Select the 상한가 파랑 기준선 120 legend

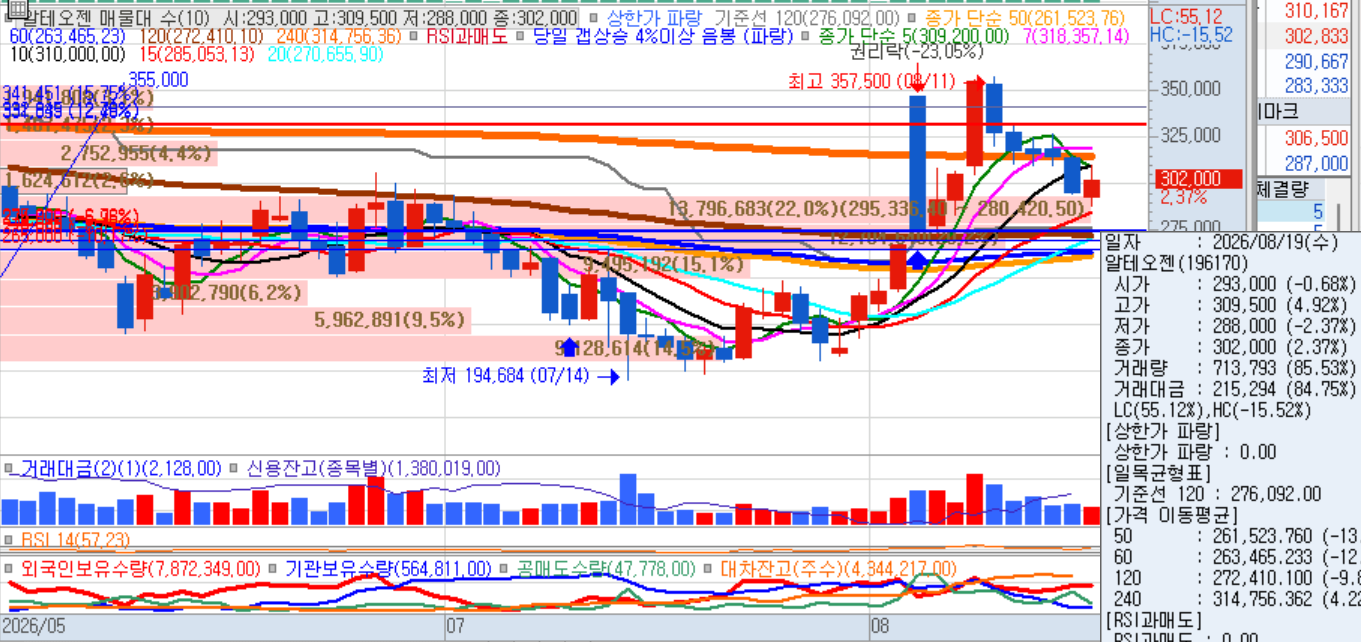coord(753,18)
